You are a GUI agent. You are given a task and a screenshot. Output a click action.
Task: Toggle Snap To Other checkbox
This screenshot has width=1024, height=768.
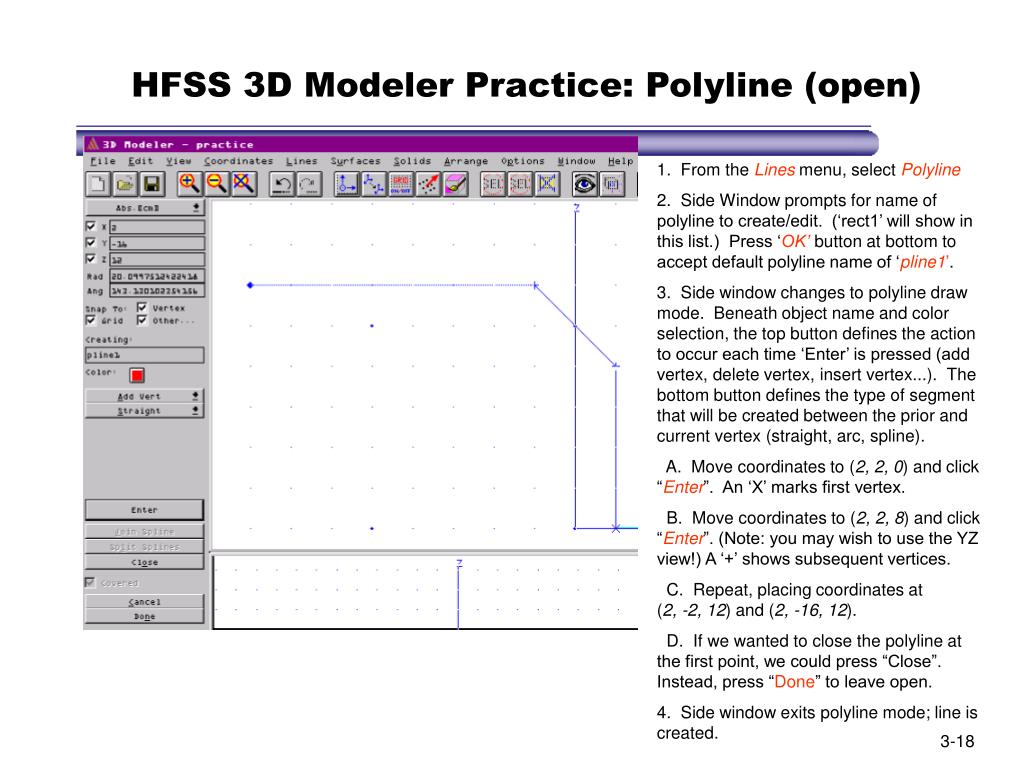coord(142,320)
